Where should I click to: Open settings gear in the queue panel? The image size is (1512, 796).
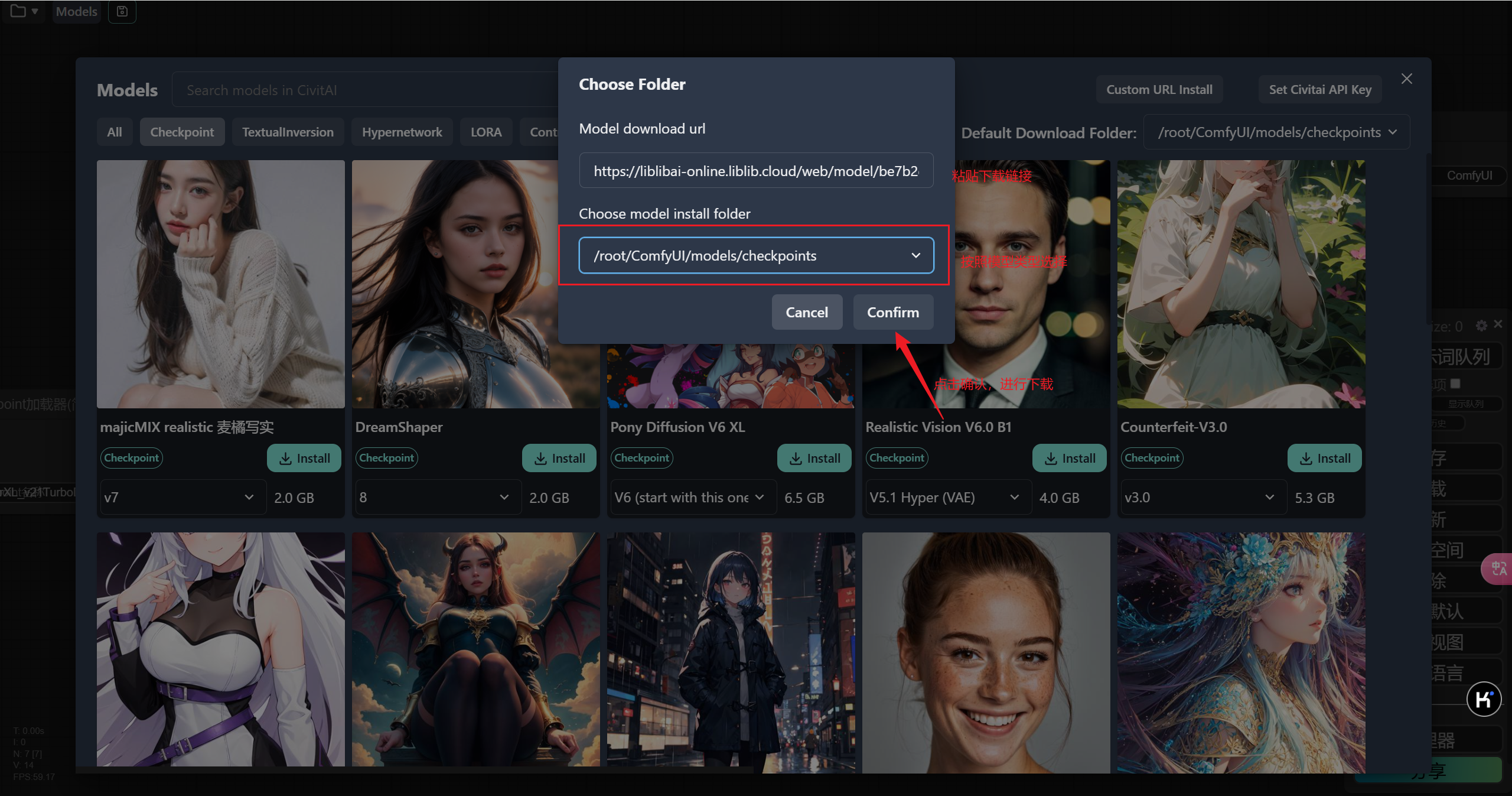pos(1481,326)
